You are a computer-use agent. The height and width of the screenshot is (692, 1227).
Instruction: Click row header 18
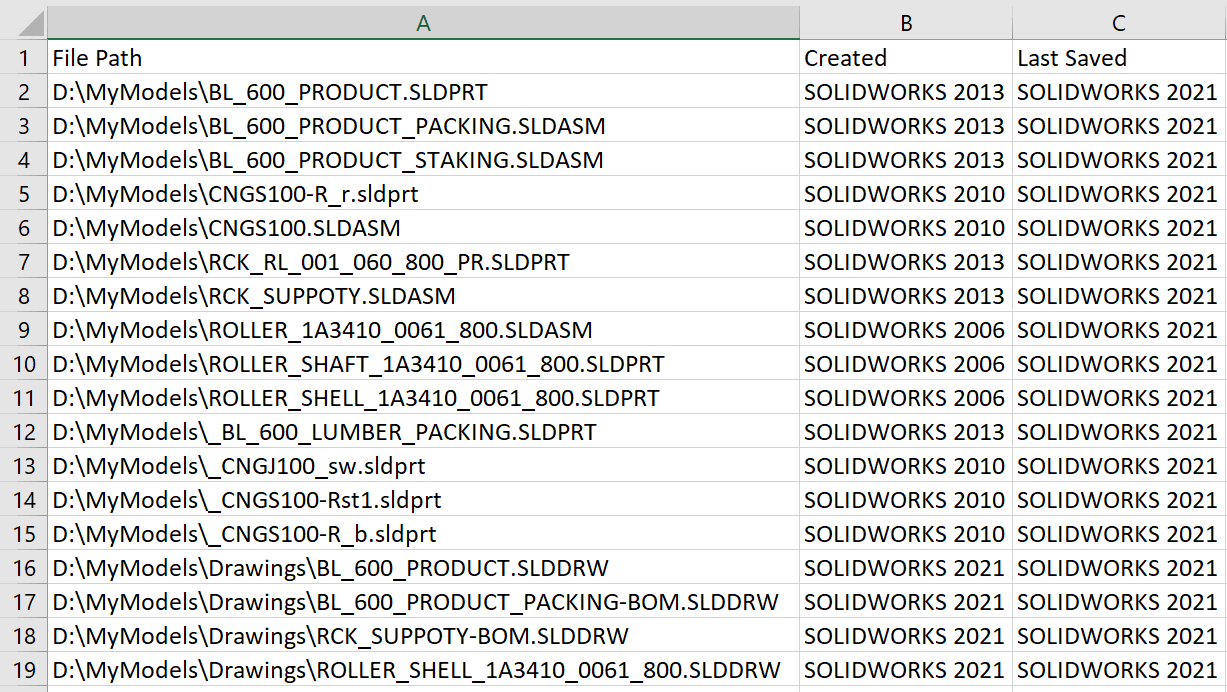click(23, 636)
